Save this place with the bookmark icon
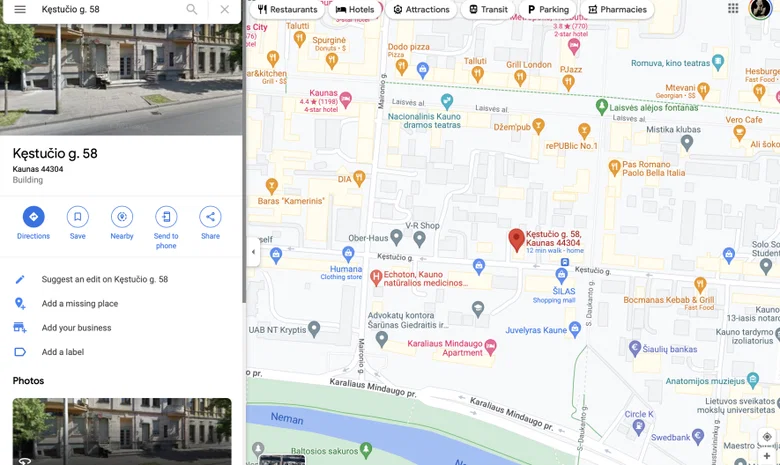The height and width of the screenshot is (465, 780). [x=78, y=216]
